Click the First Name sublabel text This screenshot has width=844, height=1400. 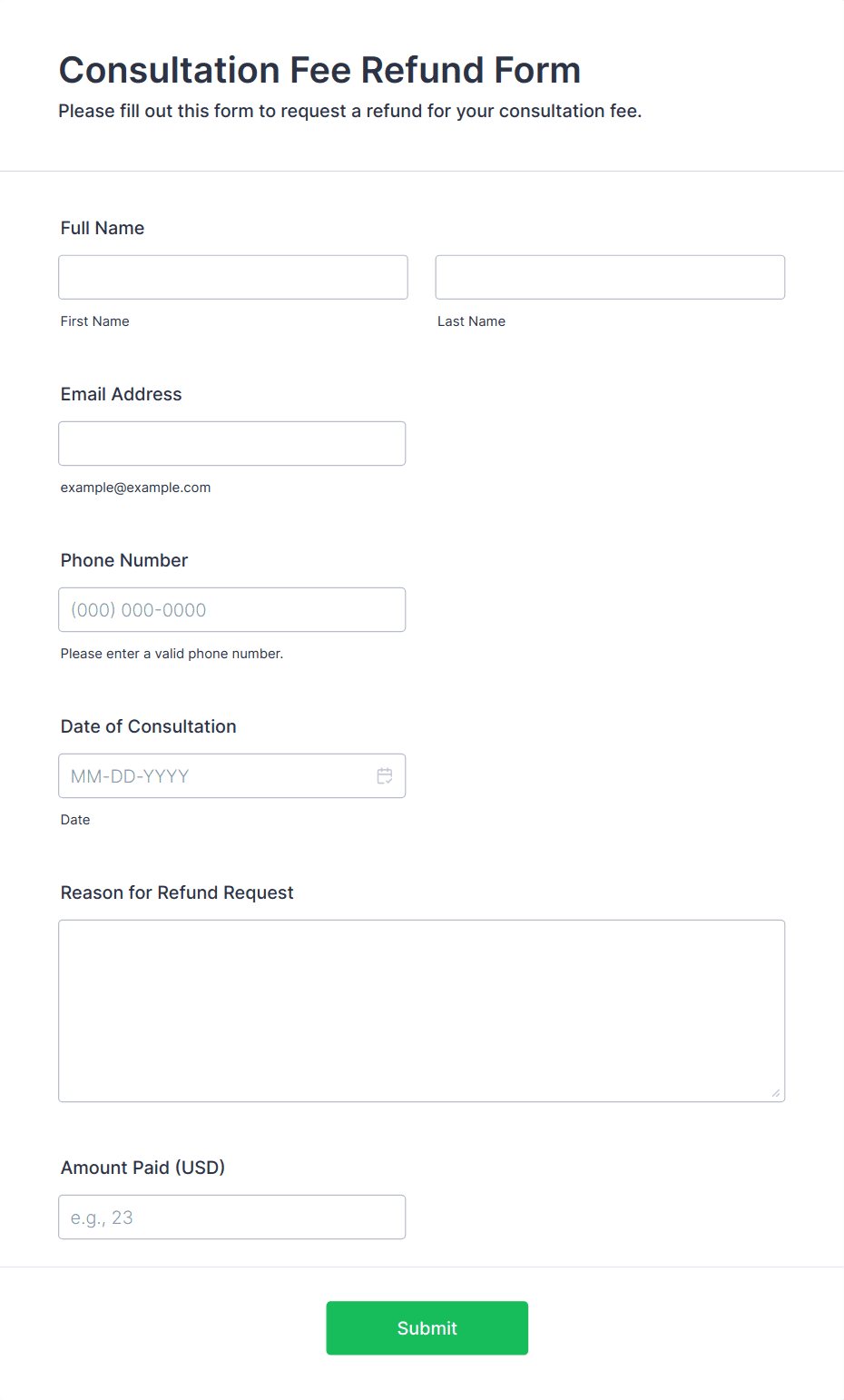(x=95, y=321)
